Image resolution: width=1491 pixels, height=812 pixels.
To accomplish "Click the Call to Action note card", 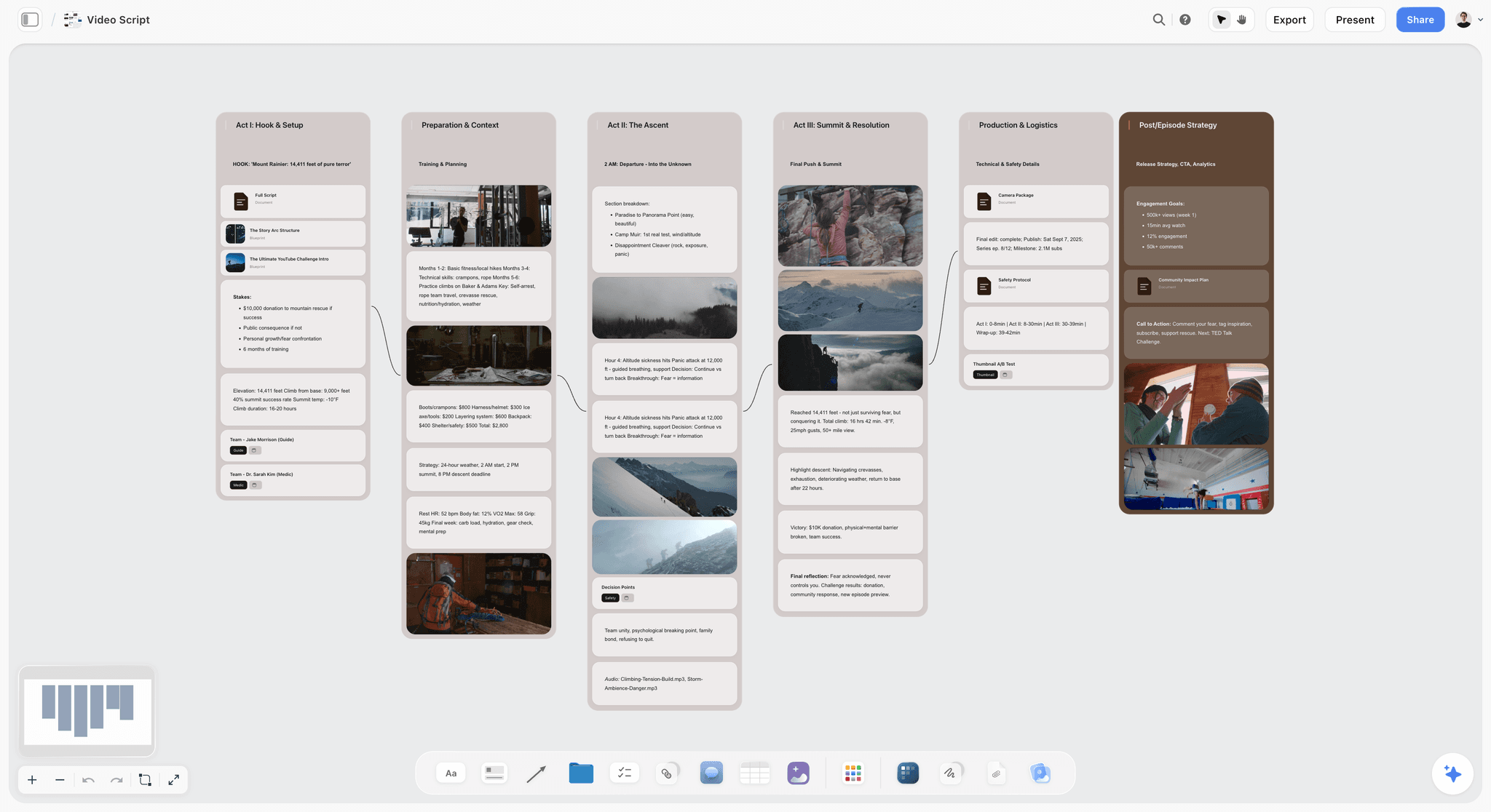I will [1196, 333].
